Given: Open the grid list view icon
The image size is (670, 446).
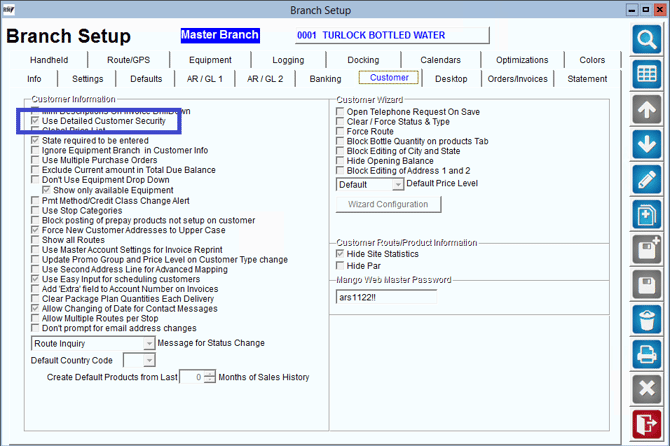Looking at the screenshot, I should 646,74.
